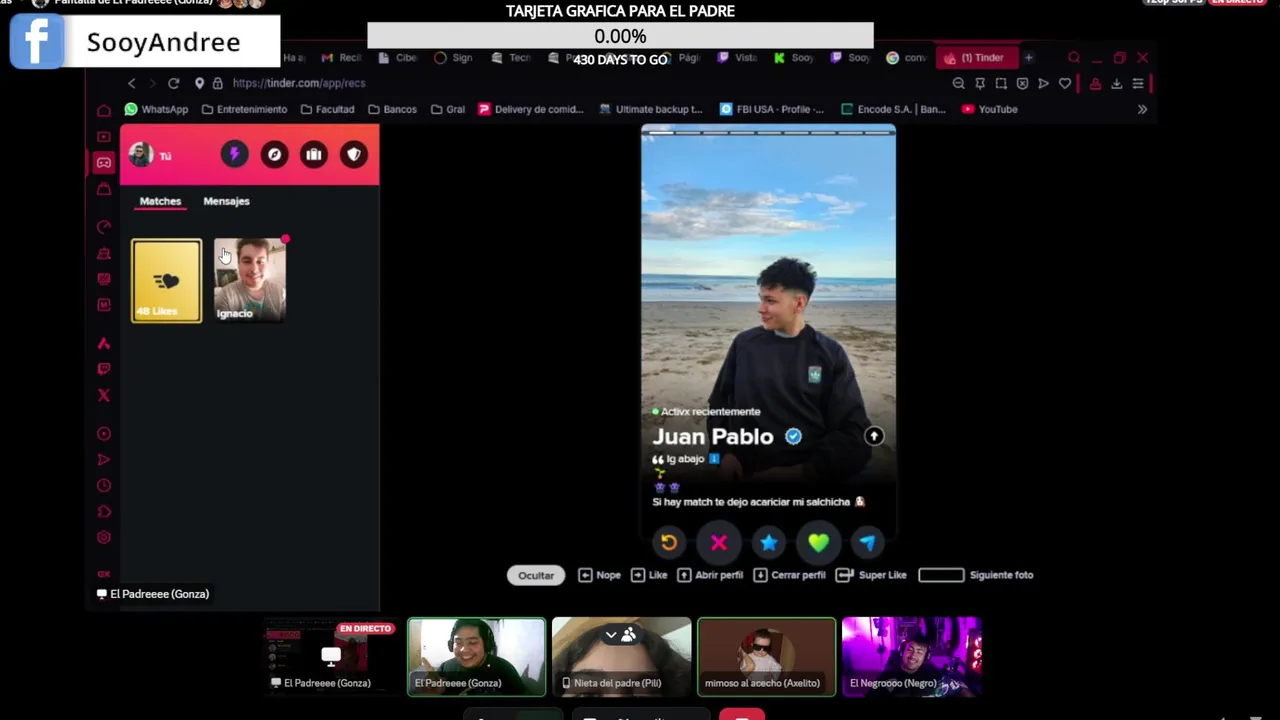
Task: Click the Ocultar button
Action: [x=536, y=575]
